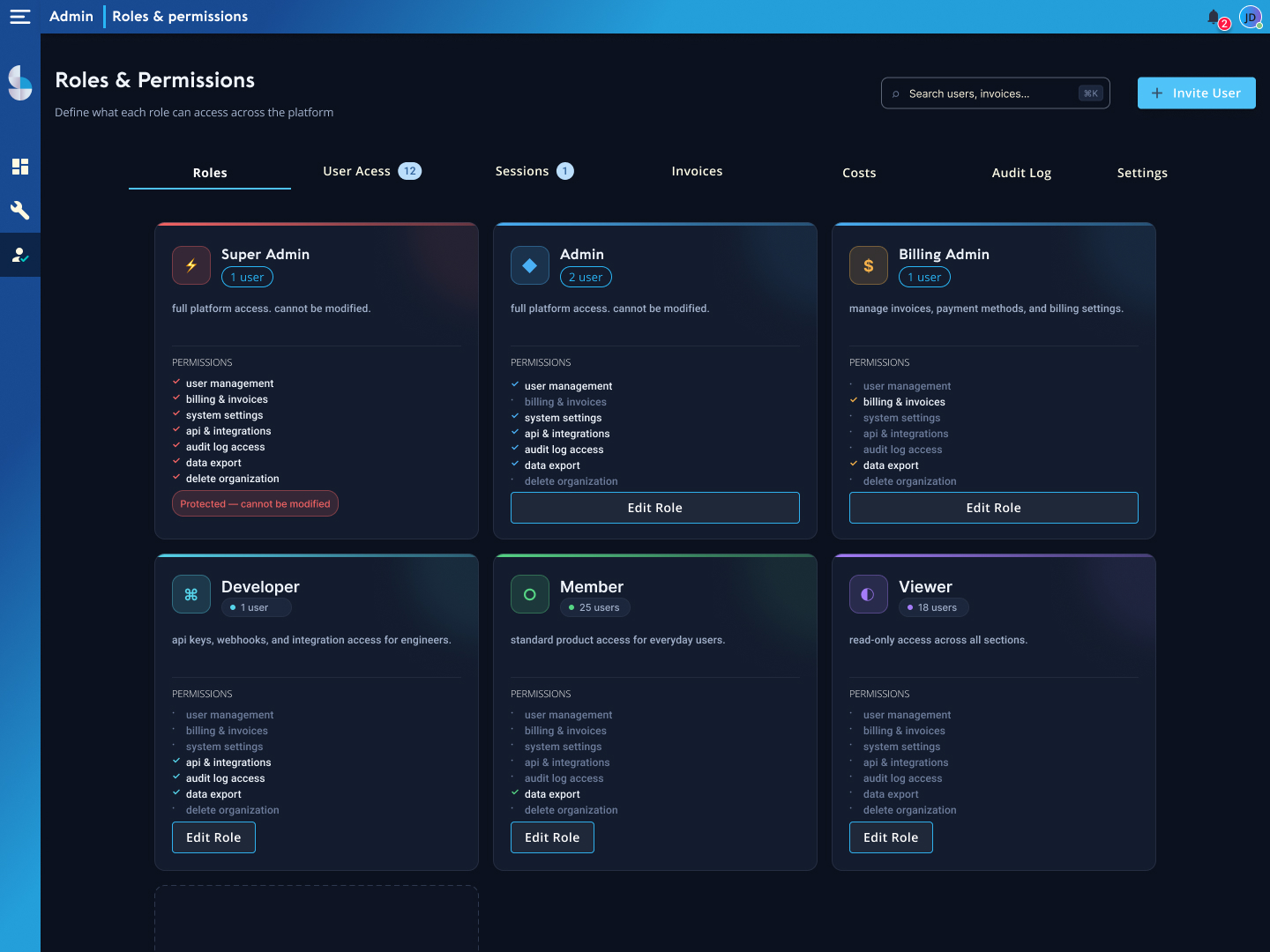The height and width of the screenshot is (952, 1270).
Task: Focus the Search users, invoices field
Action: [x=996, y=93]
